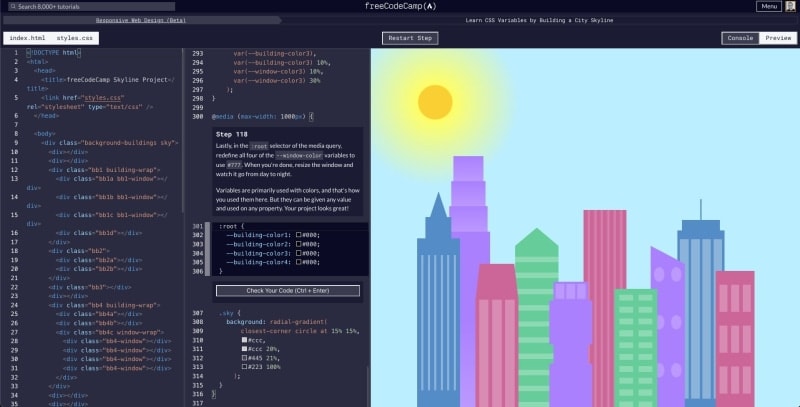The width and height of the screenshot is (800, 407).
Task: Open the user profile avatar
Action: pos(790,6)
